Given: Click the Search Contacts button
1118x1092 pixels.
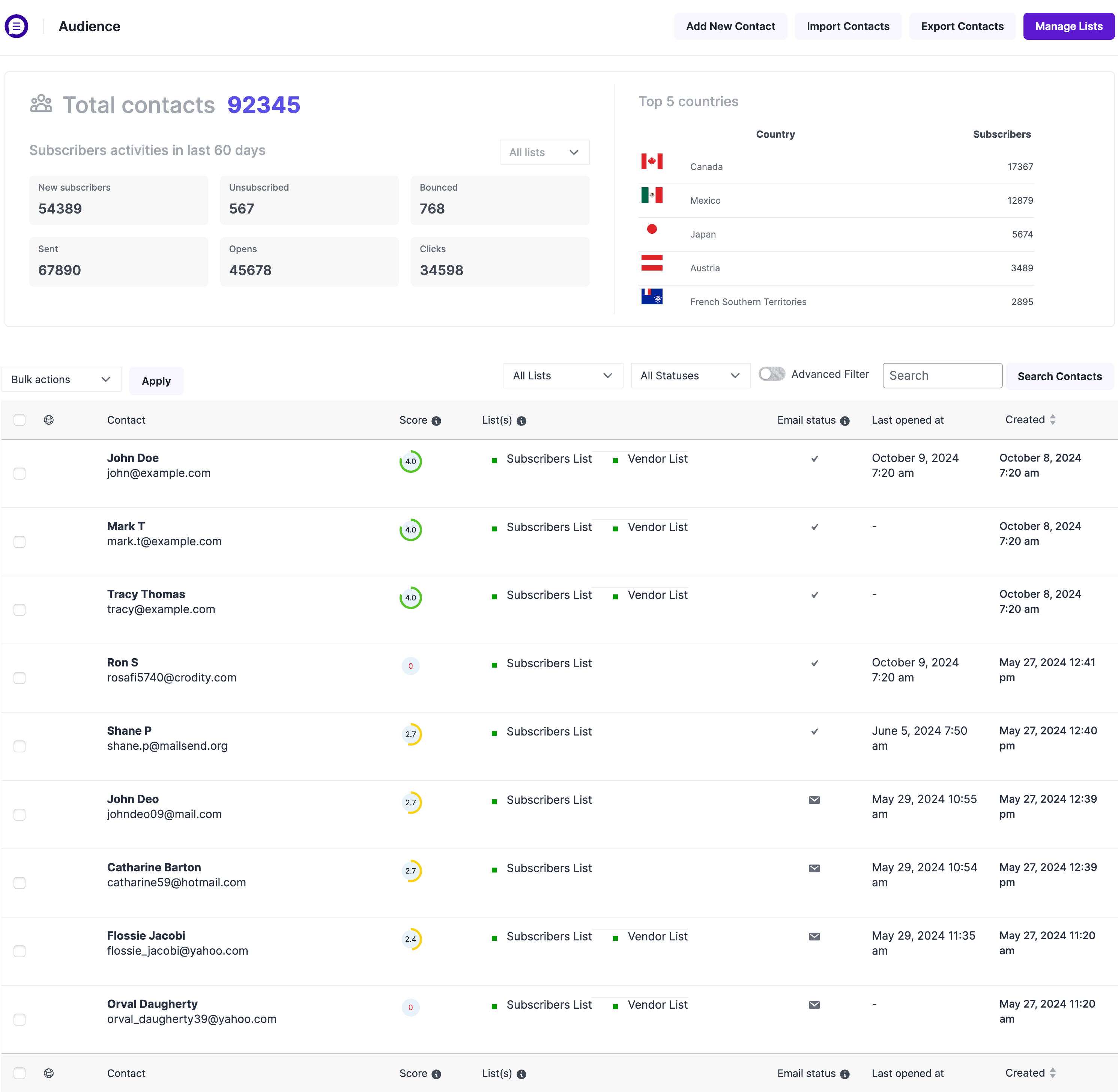Looking at the screenshot, I should (1059, 376).
